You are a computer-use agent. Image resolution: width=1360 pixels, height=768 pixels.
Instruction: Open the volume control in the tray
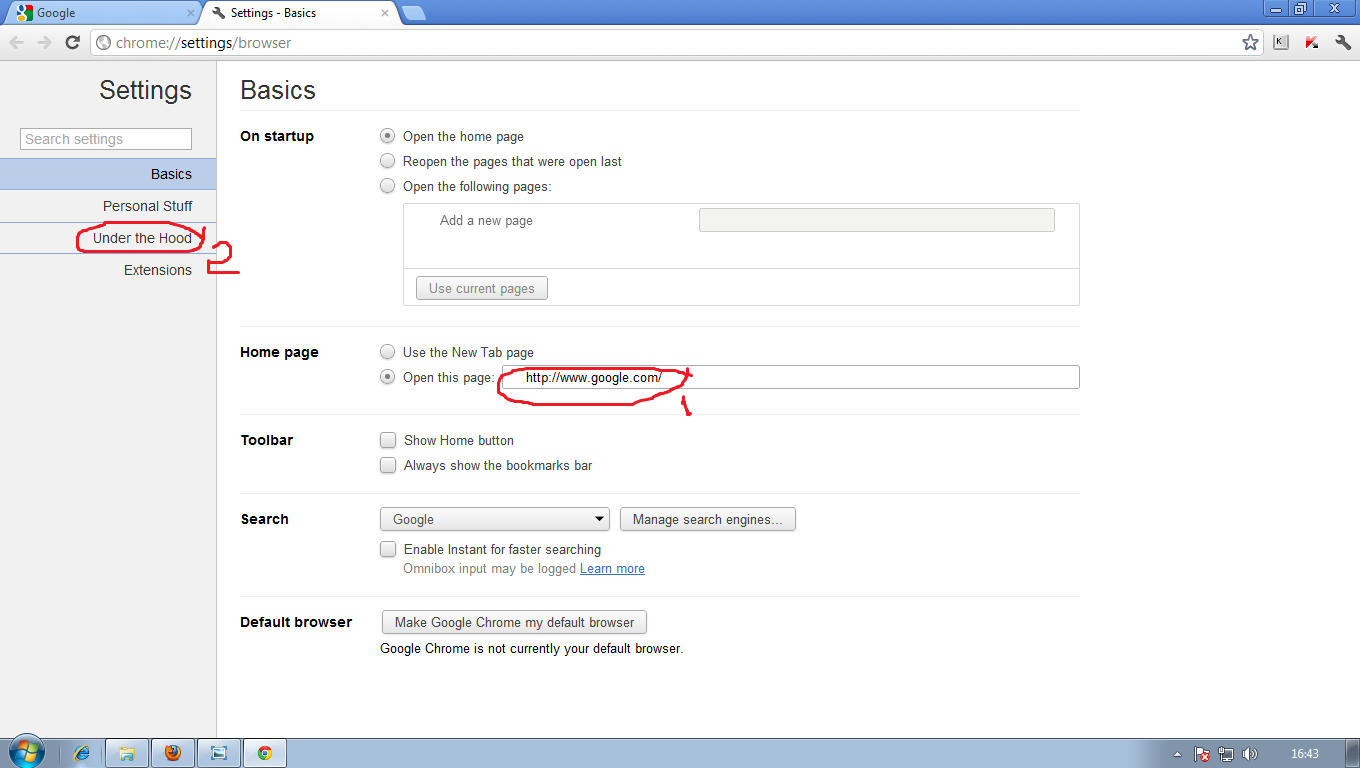click(x=1250, y=754)
